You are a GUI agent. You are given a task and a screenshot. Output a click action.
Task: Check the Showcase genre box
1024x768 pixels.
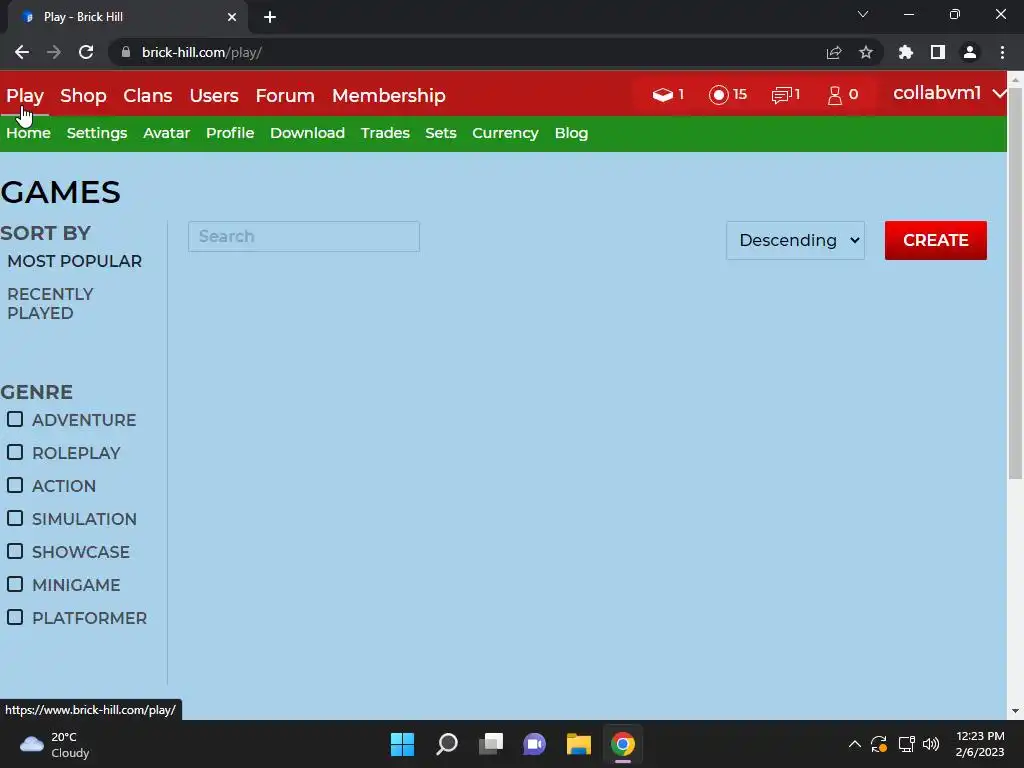(15, 551)
